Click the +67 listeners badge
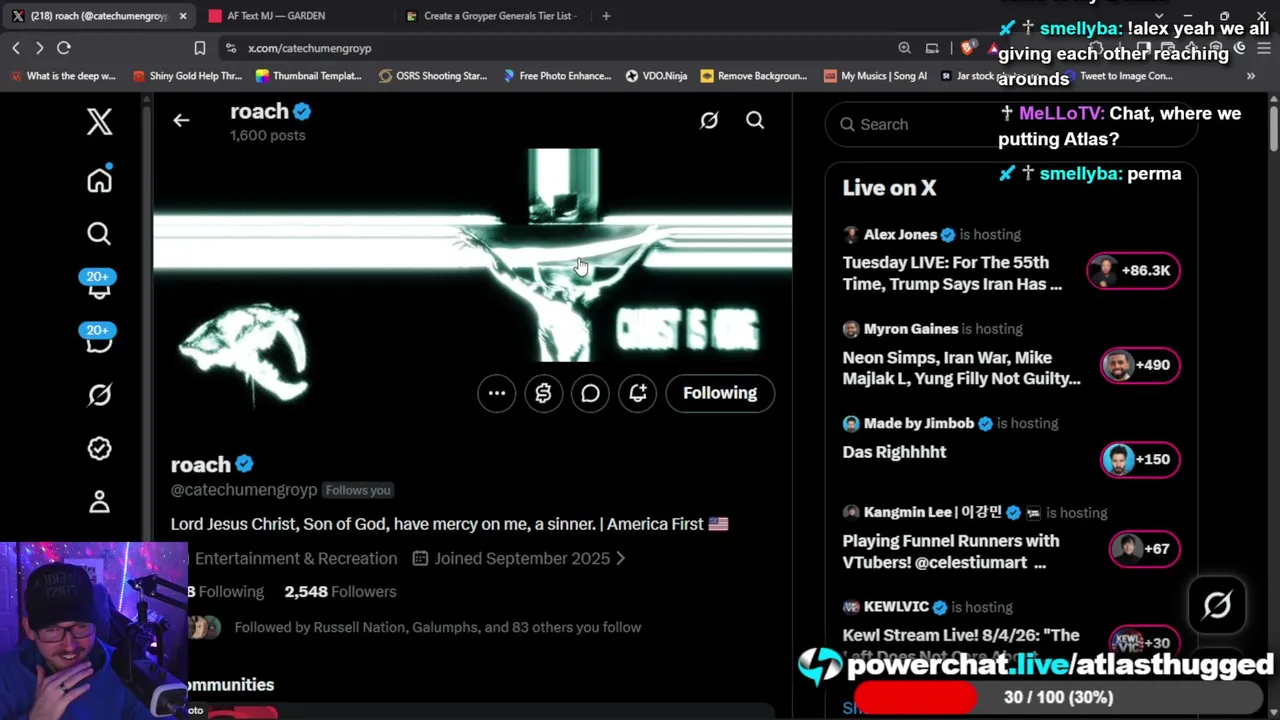 (x=1144, y=548)
